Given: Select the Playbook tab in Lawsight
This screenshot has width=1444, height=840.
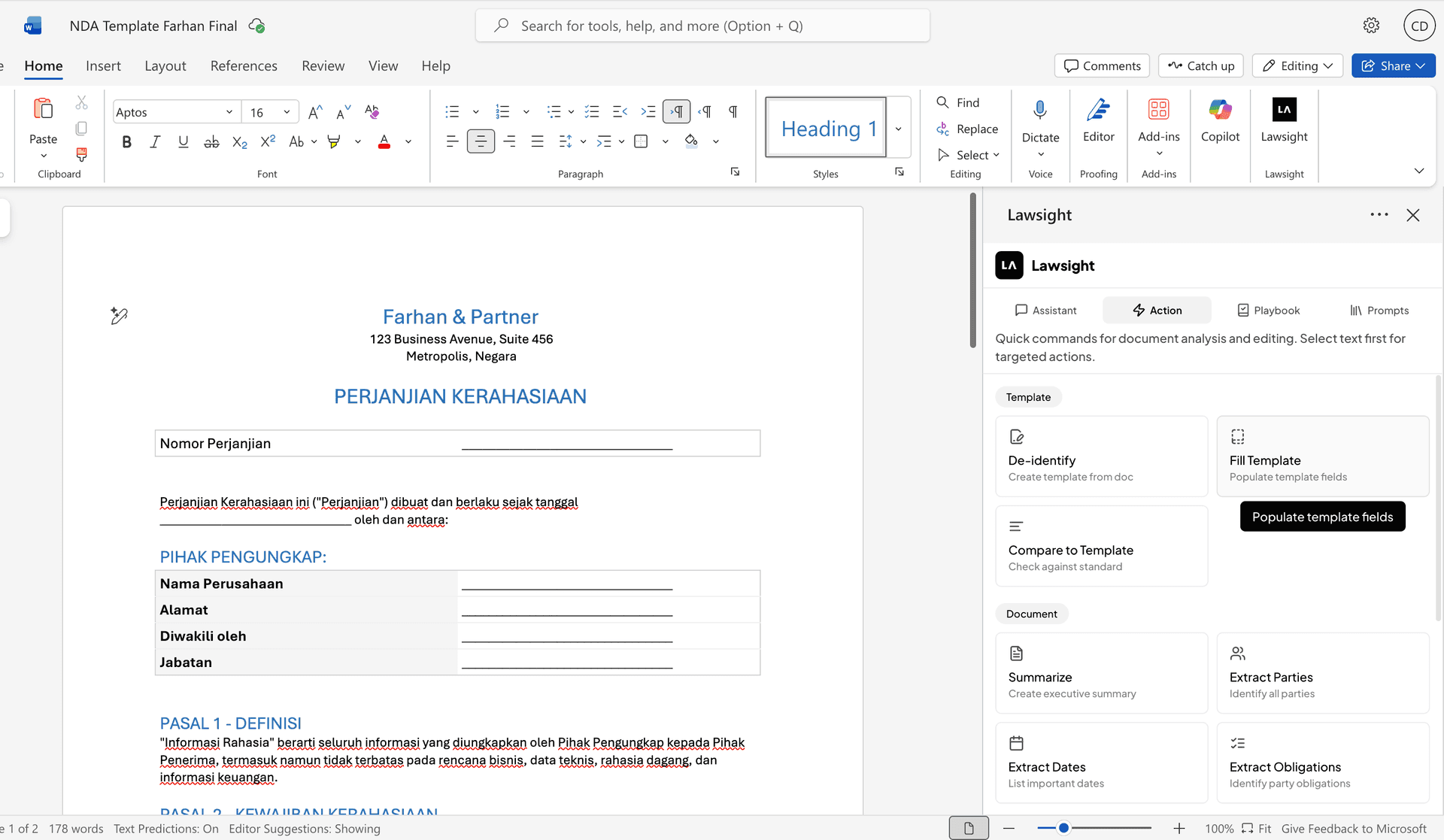Looking at the screenshot, I should click(1268, 310).
